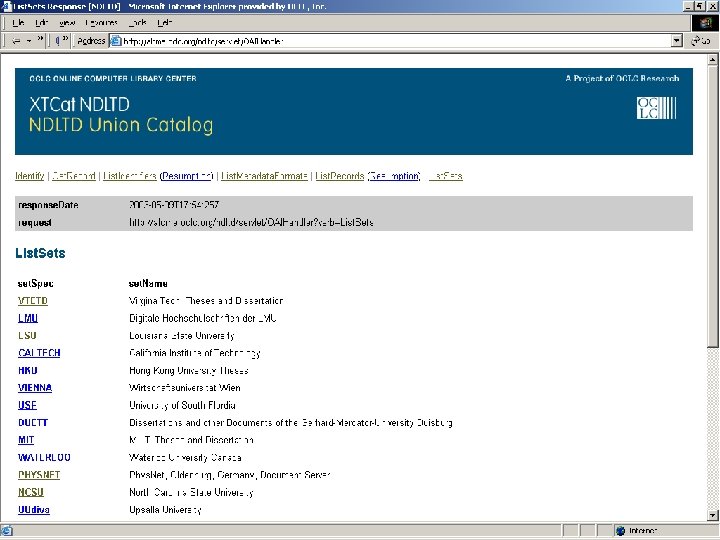This screenshot has width=720, height=540.
Task: Open the View menu
Action: (67, 22)
